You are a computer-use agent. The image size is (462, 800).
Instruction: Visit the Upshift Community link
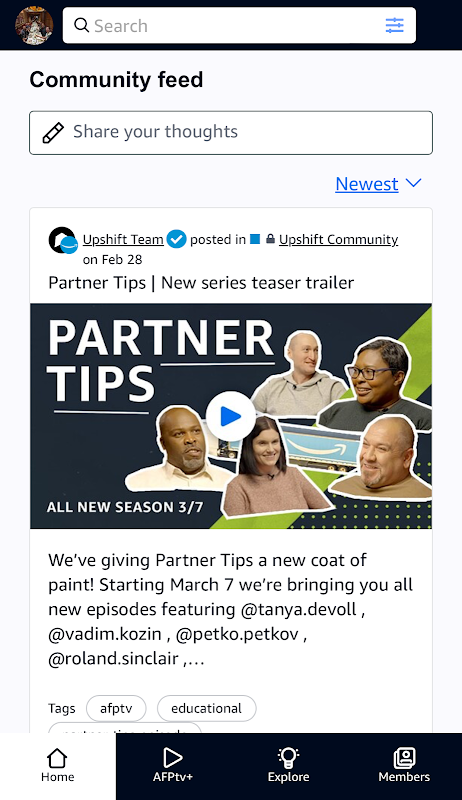(339, 239)
